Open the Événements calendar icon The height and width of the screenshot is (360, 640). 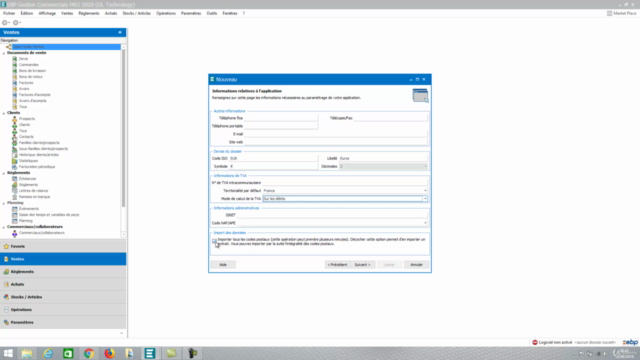pyautogui.click(x=15, y=209)
